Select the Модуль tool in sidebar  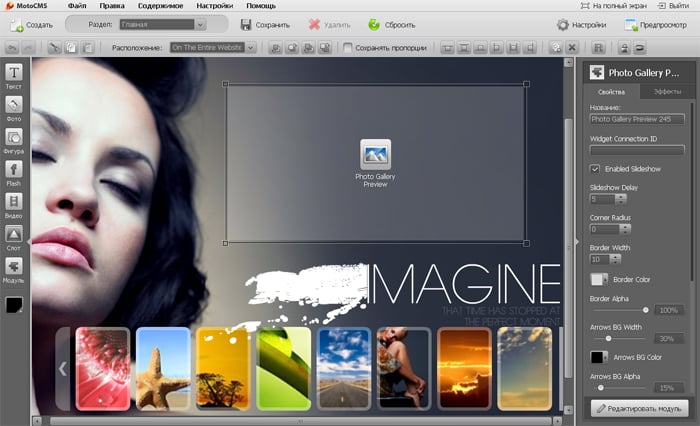point(15,267)
